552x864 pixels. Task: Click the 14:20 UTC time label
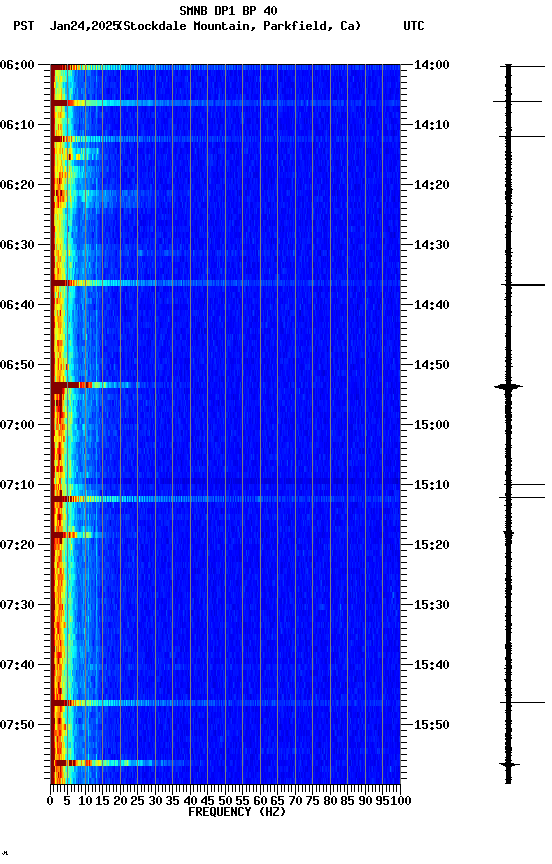pos(432,185)
